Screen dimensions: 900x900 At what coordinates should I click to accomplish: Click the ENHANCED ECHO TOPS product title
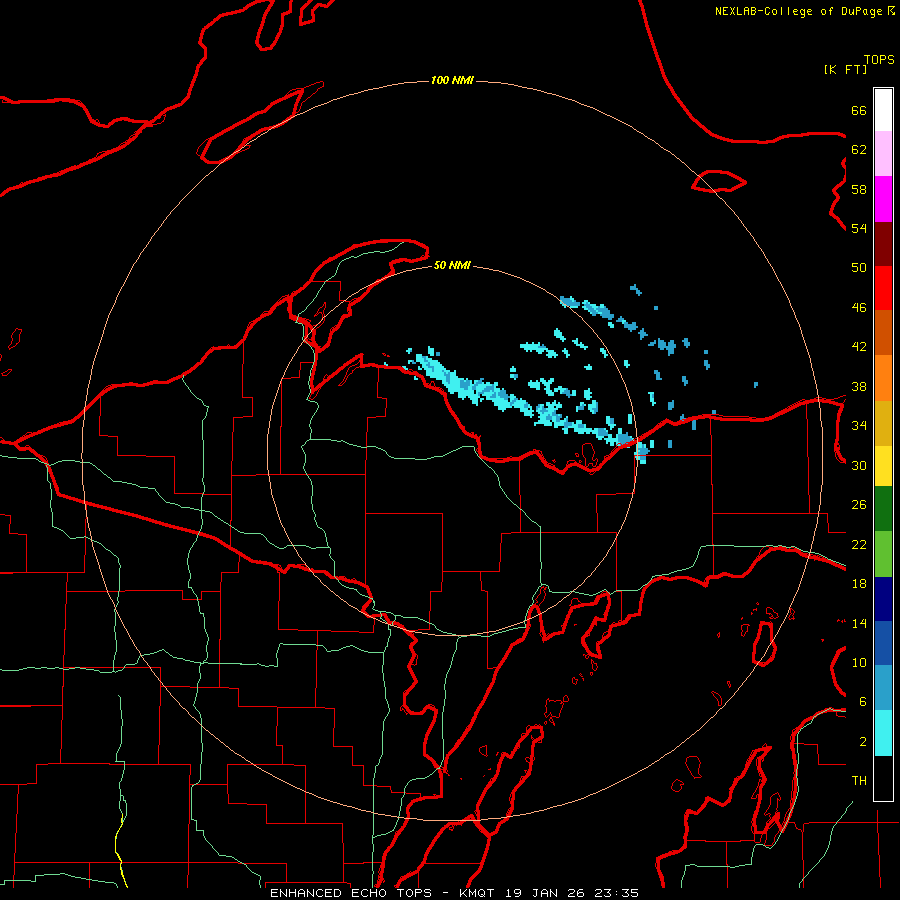point(350,893)
